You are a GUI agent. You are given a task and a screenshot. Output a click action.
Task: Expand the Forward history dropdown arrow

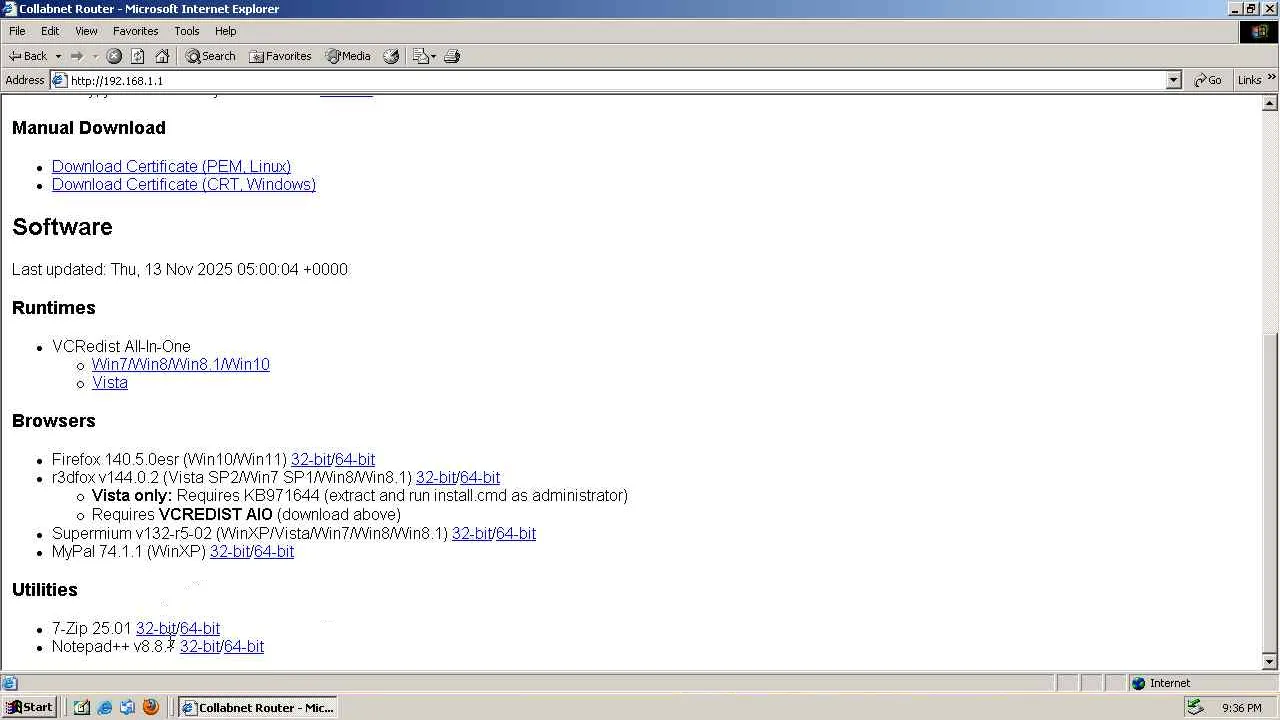pyautogui.click(x=95, y=56)
